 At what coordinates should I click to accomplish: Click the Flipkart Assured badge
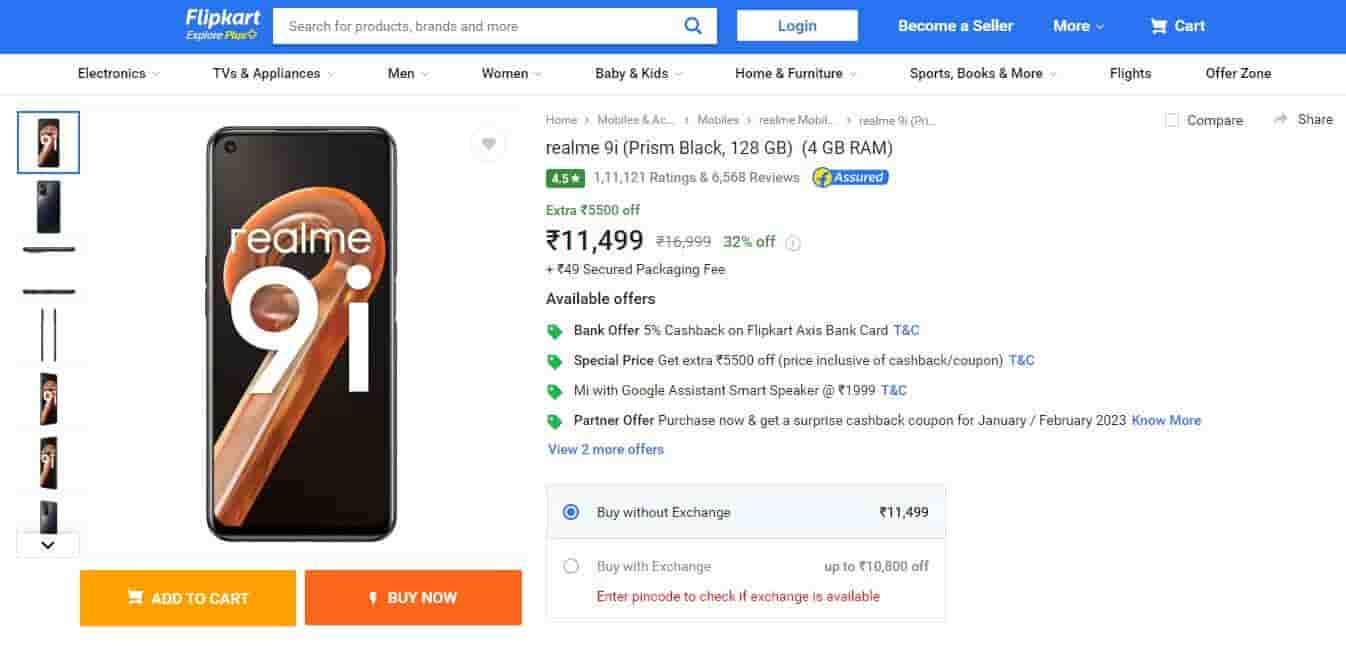849,177
